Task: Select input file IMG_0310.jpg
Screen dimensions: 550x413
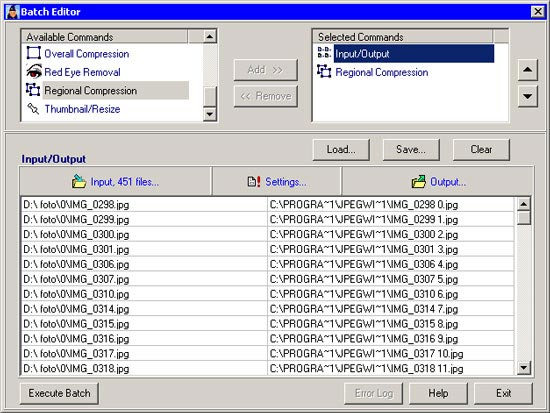Action: [x=144, y=294]
